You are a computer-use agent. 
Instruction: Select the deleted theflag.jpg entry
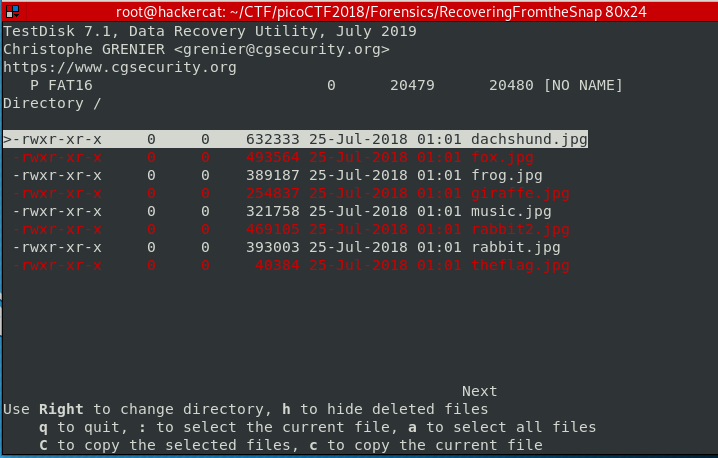[x=291, y=266]
